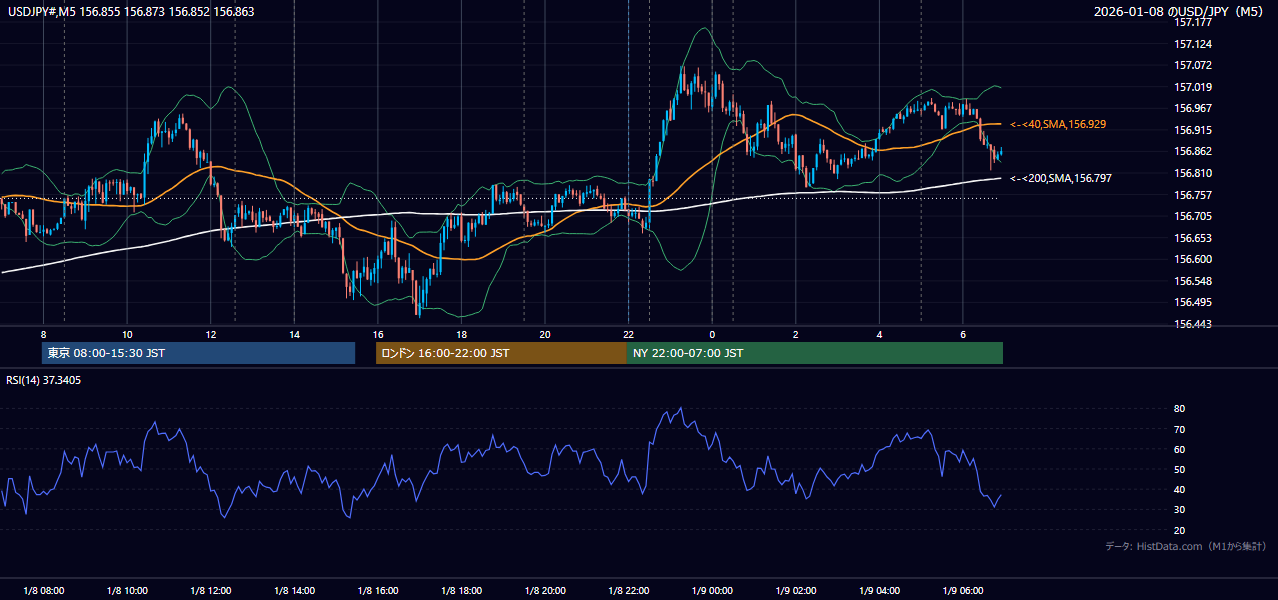Click price axis value 156.705

(1192, 216)
